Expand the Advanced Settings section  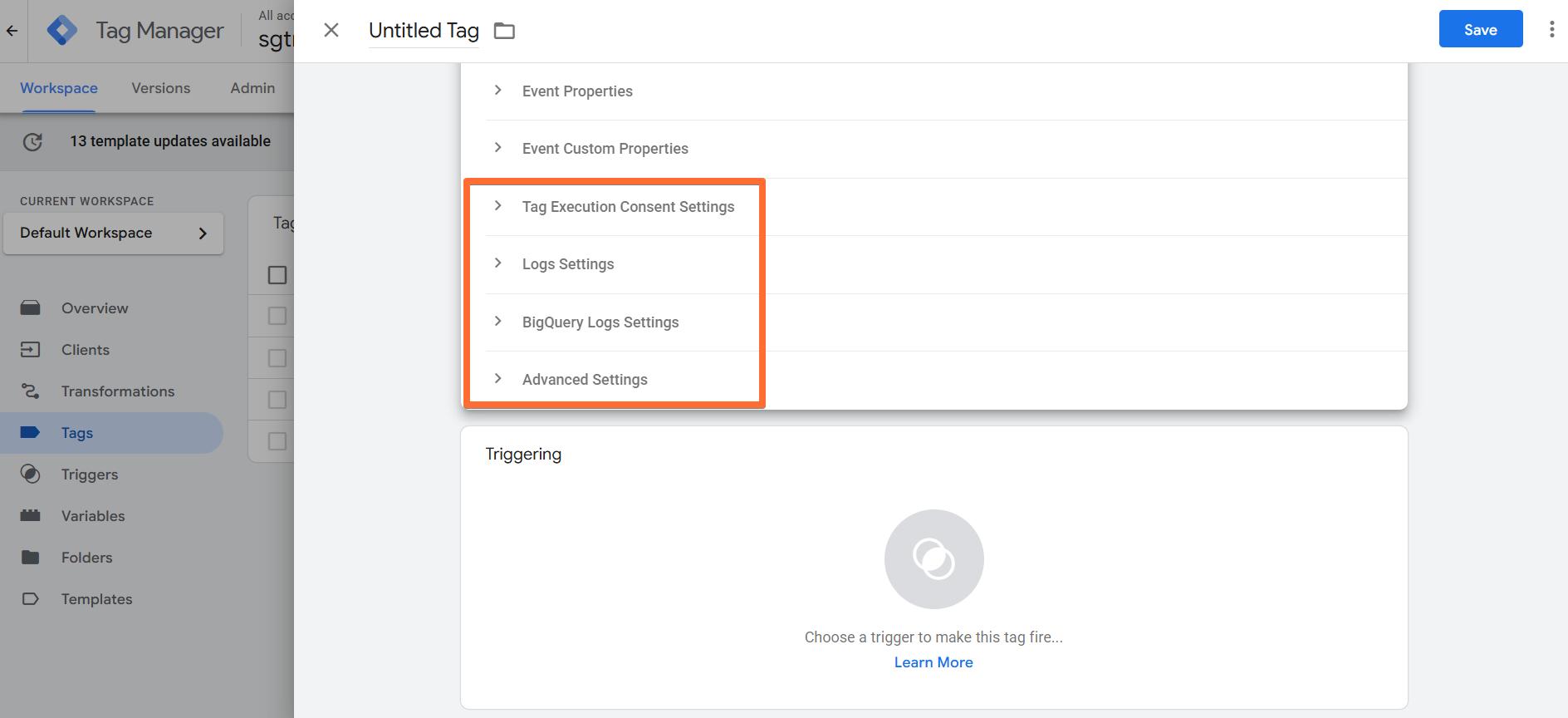pos(585,380)
